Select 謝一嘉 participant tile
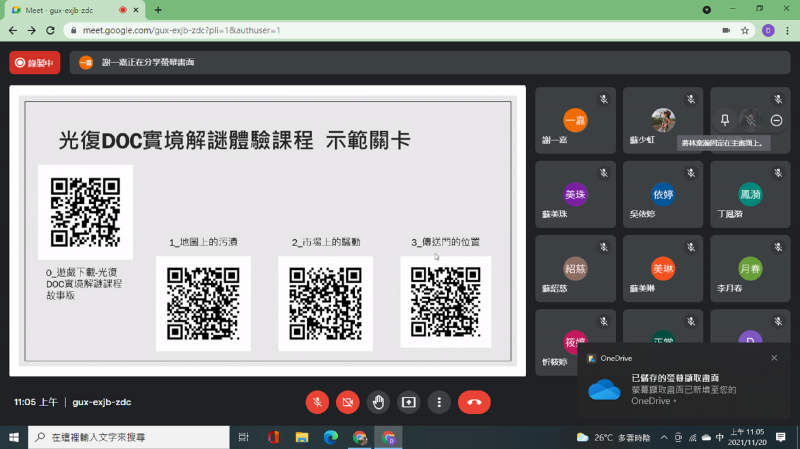The width and height of the screenshot is (800, 449). (x=576, y=120)
